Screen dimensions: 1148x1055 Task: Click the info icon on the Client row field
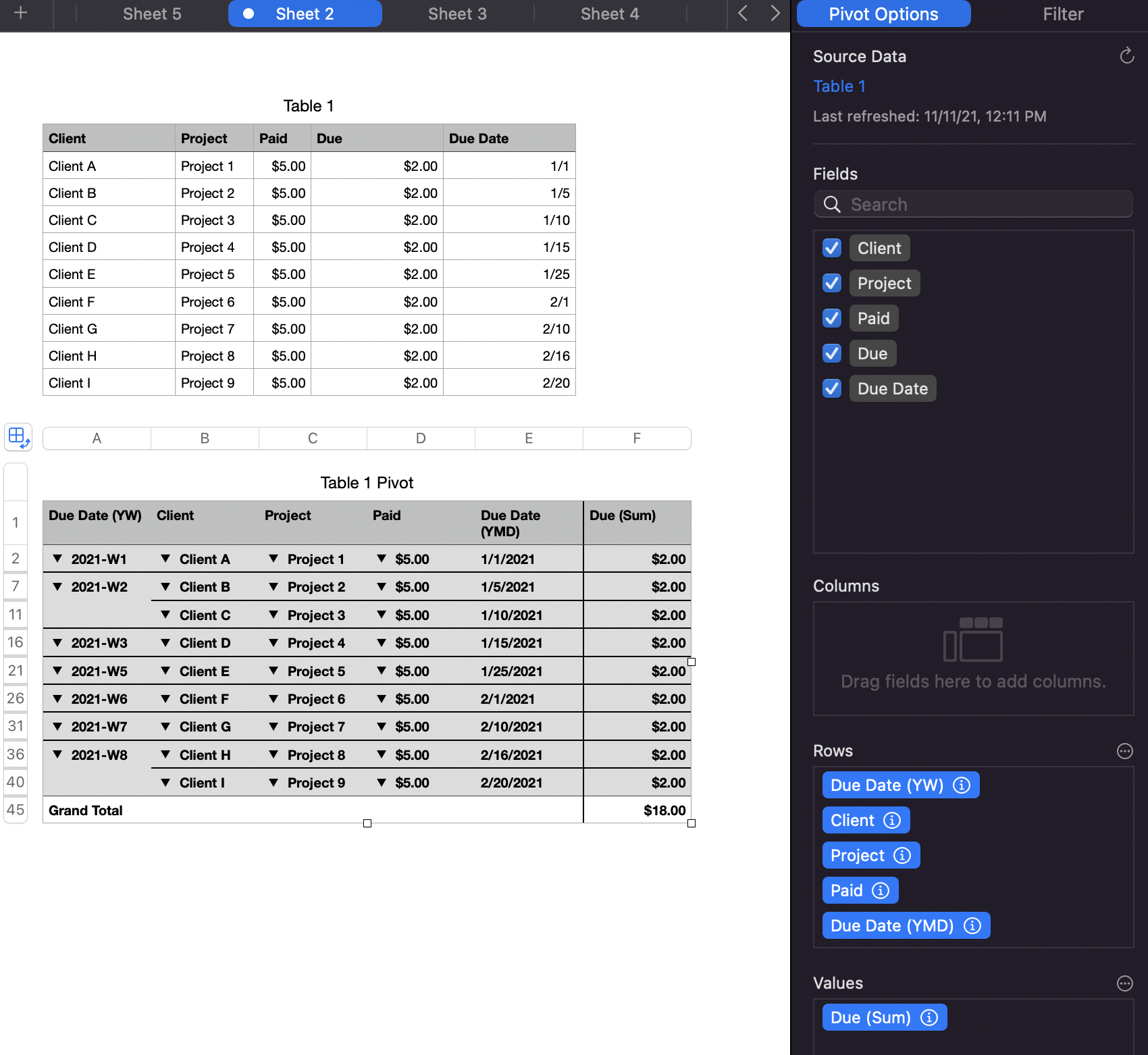(893, 820)
